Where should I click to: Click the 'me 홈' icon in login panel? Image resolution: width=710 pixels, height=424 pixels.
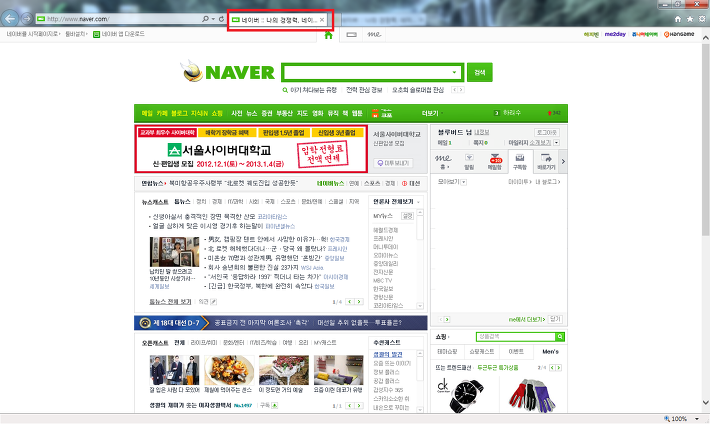coord(443,161)
